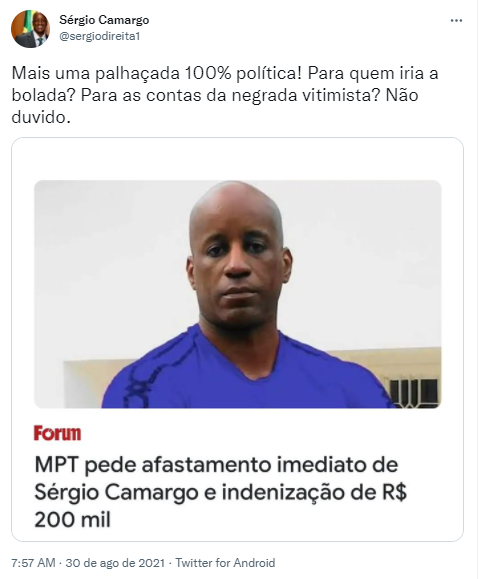The height and width of the screenshot is (579, 483).
Task: Click the blue shirt in the card photo
Action: 244,373
